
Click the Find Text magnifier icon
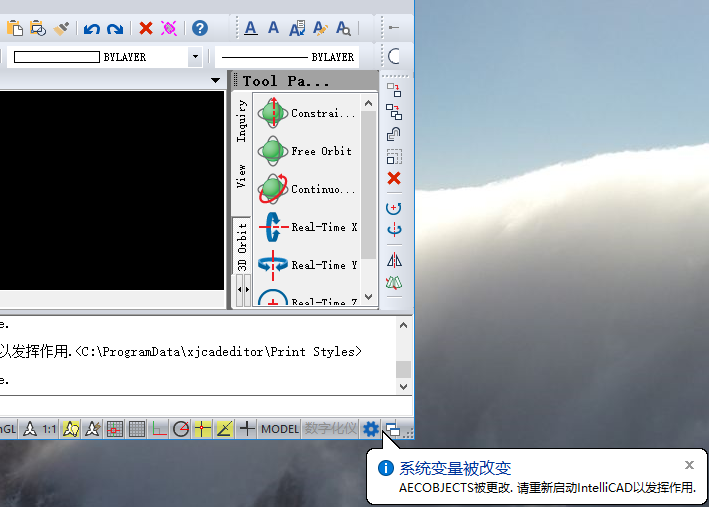pos(343,28)
